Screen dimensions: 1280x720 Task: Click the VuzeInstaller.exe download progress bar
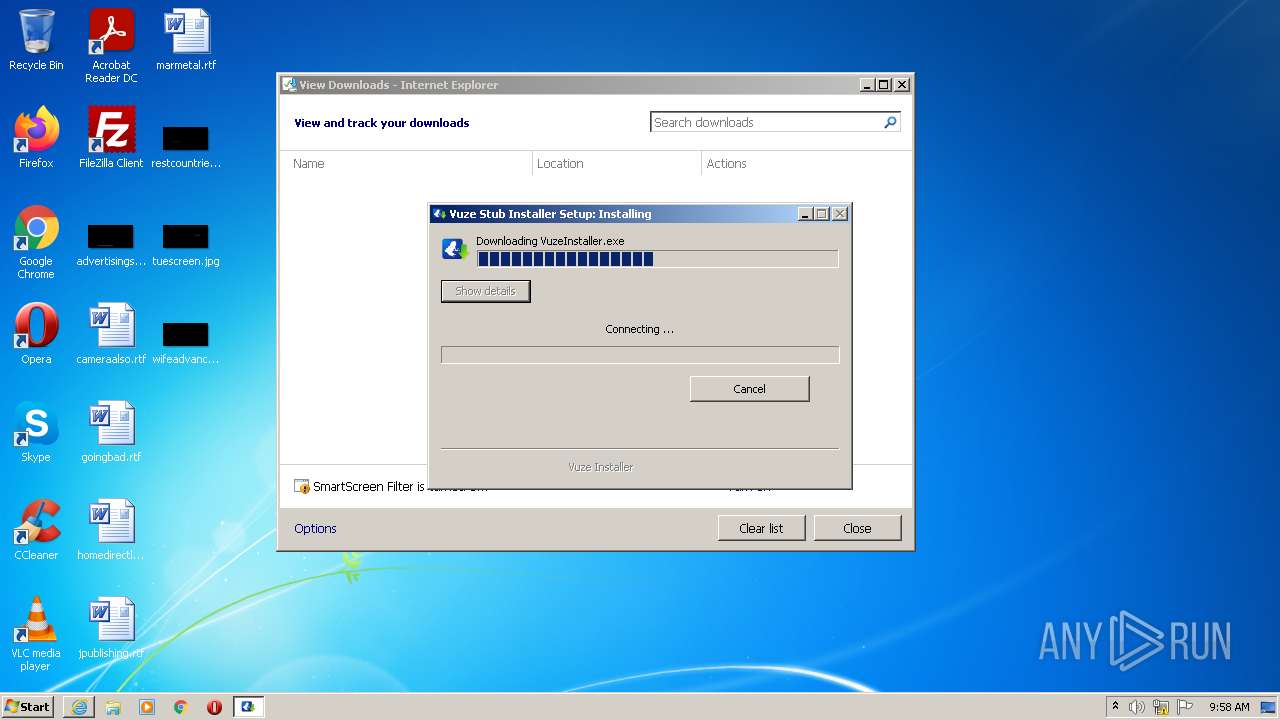657,259
